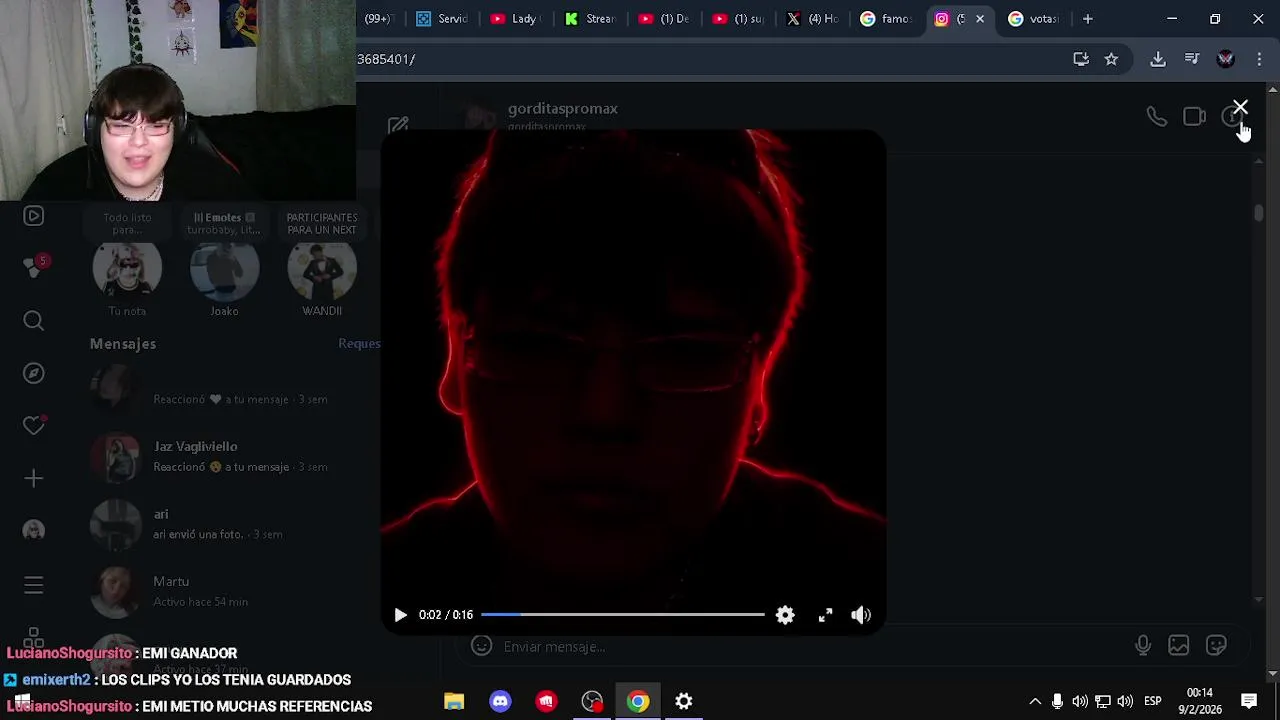The height and width of the screenshot is (720, 1280).
Task: Open profile avatar in Instagram sidebar
Action: 33,531
